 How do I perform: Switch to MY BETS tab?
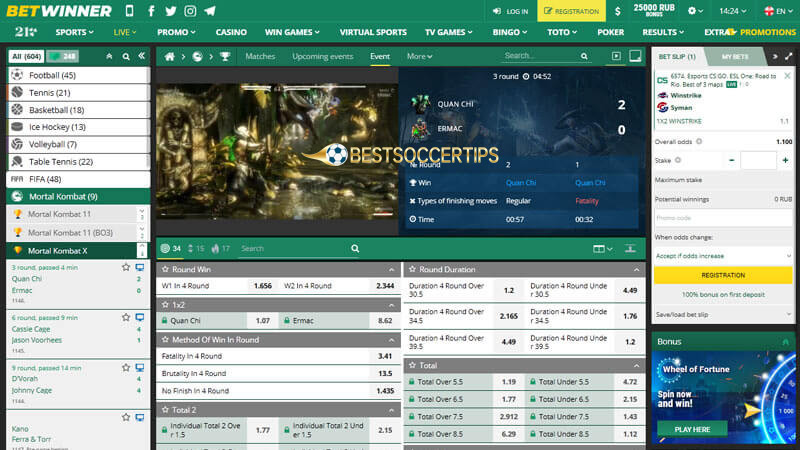pos(735,57)
